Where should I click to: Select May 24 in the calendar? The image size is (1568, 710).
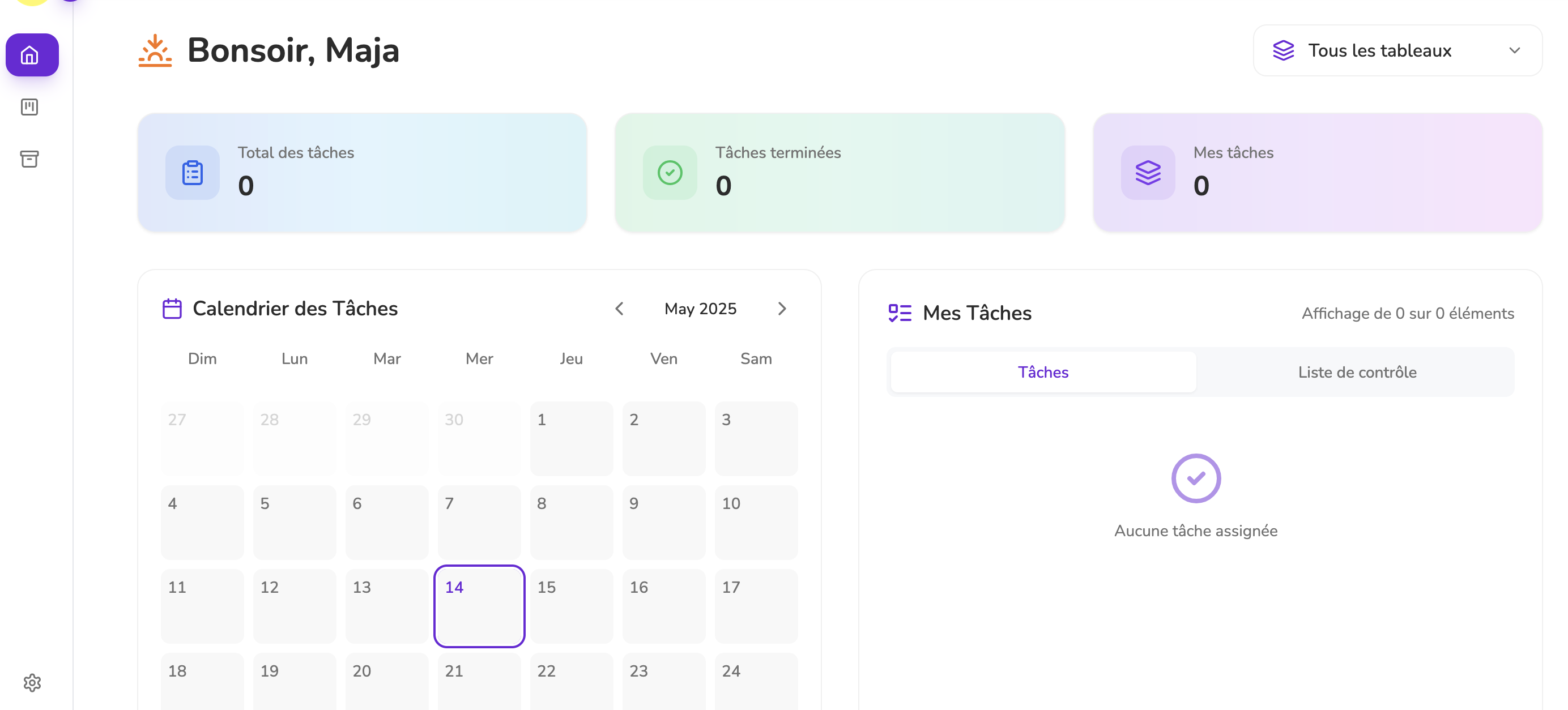(756, 681)
